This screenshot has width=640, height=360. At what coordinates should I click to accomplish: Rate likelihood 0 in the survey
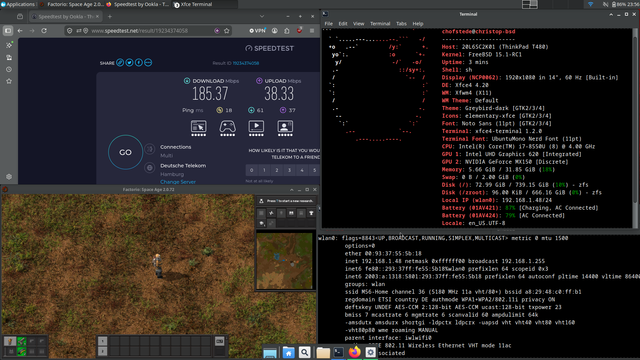coord(251,170)
